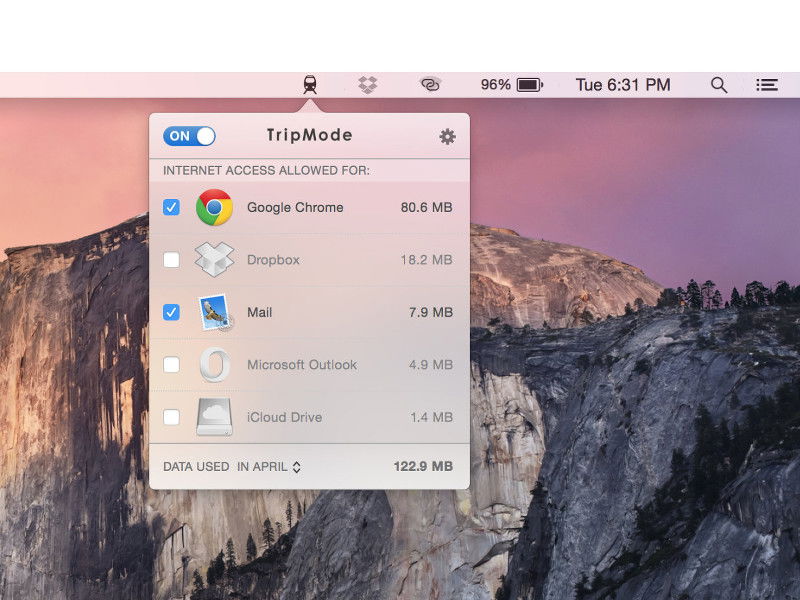This screenshot has height=600, width=800.
Task: Select the "iCloud Drive" app name
Action: click(284, 417)
